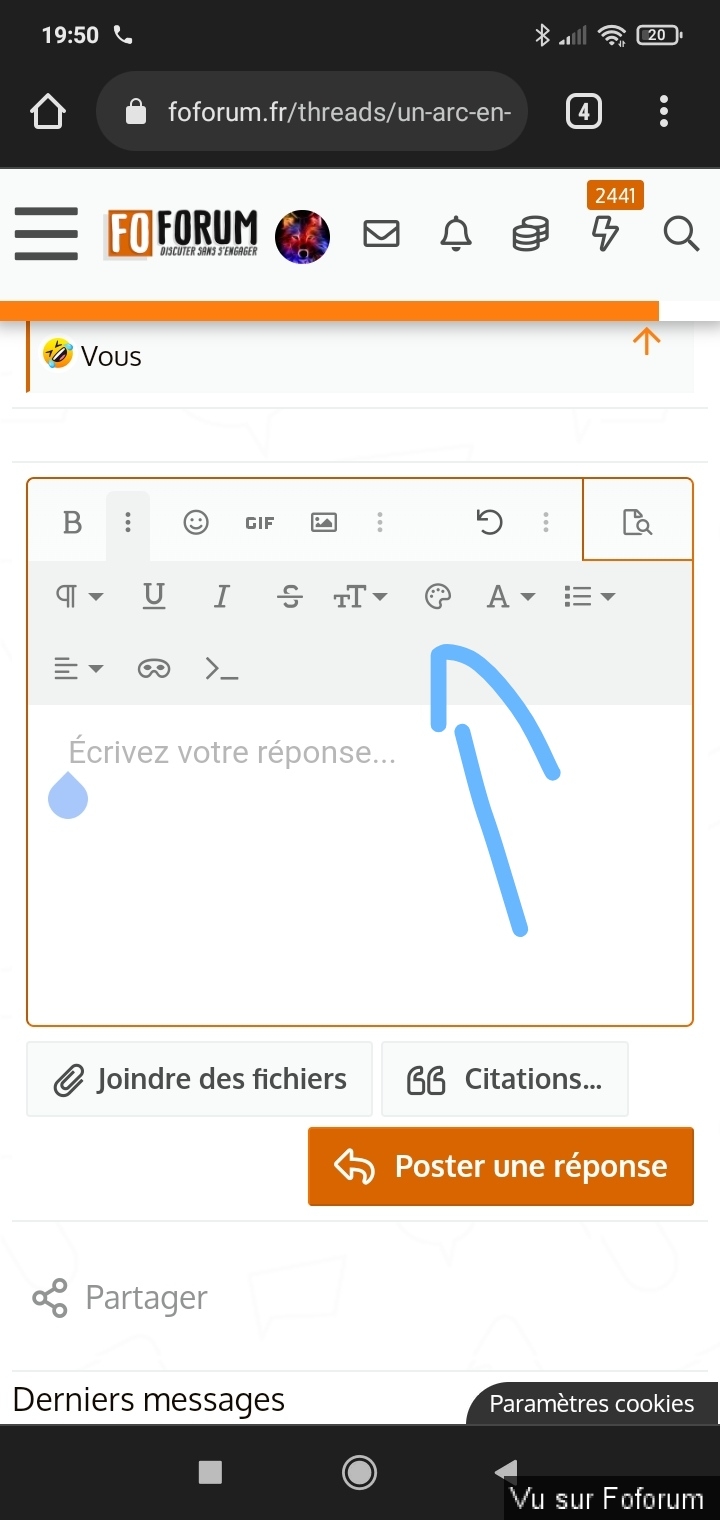Image resolution: width=720 pixels, height=1520 pixels.
Task: Undo the last editor action
Action: 489,522
